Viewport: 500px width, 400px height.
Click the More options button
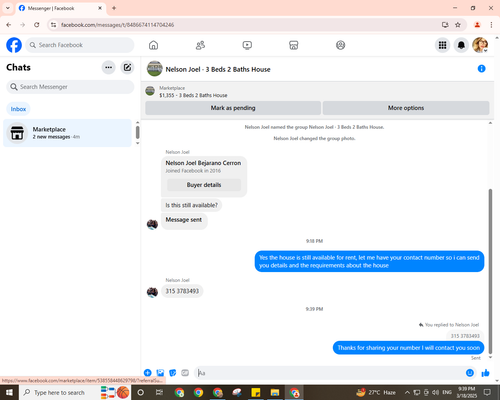[406, 108]
